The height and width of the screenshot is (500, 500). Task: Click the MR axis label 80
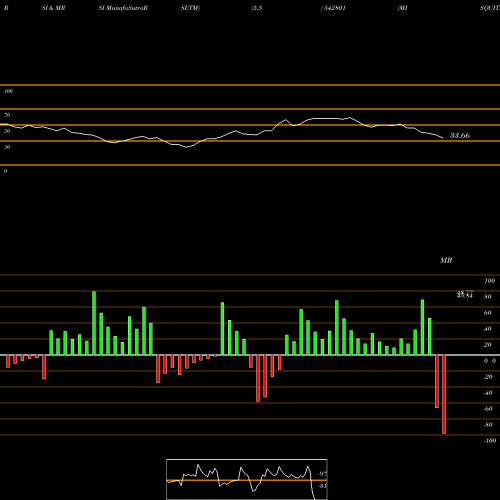coord(488,297)
